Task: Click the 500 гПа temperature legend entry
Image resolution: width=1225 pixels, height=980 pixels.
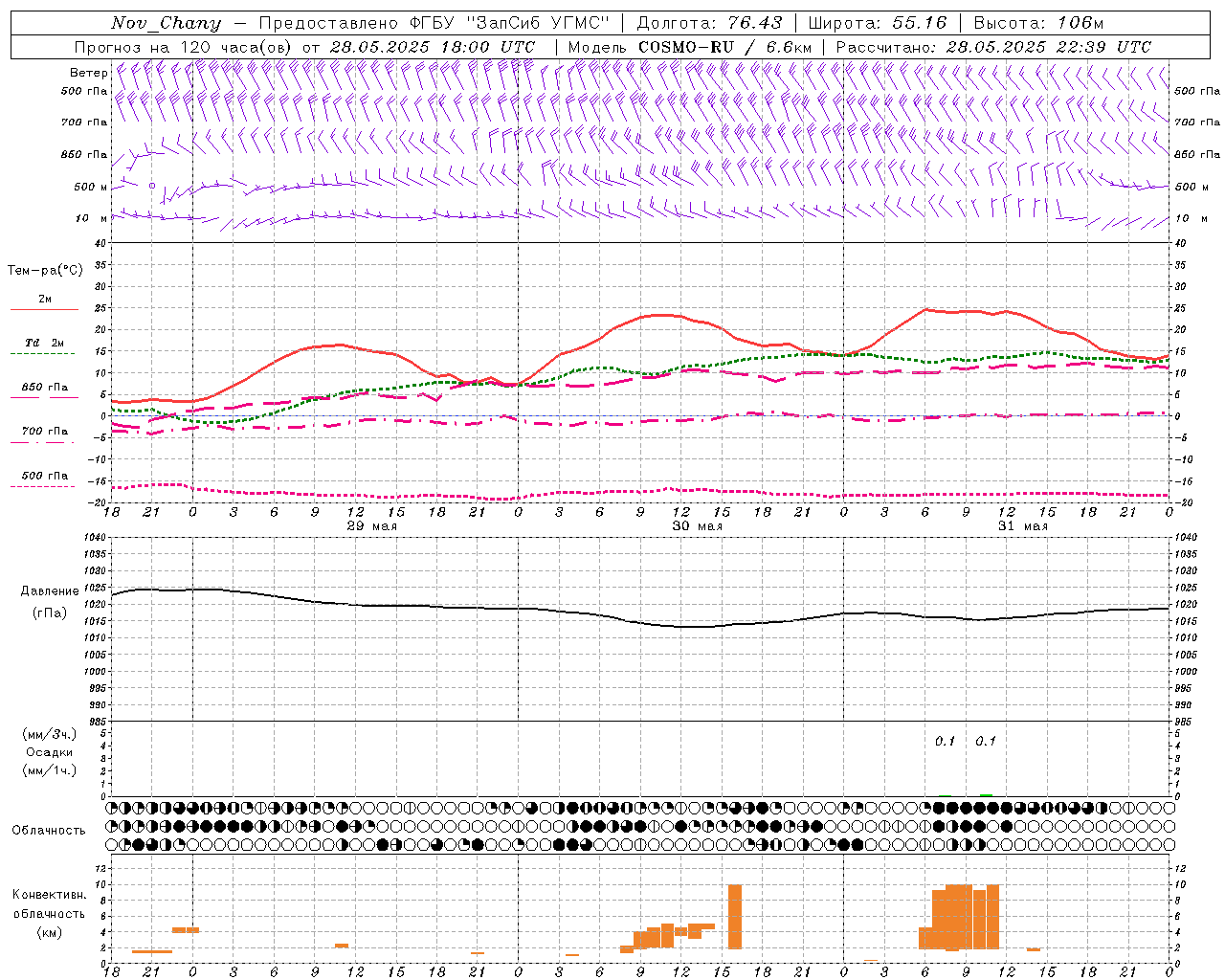Action: (44, 476)
